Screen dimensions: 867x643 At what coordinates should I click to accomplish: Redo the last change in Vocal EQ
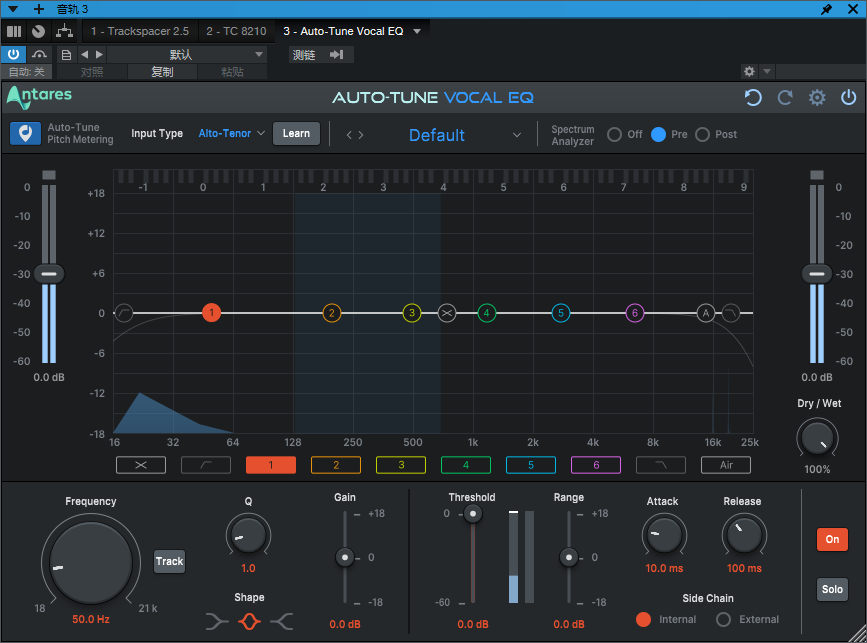785,98
